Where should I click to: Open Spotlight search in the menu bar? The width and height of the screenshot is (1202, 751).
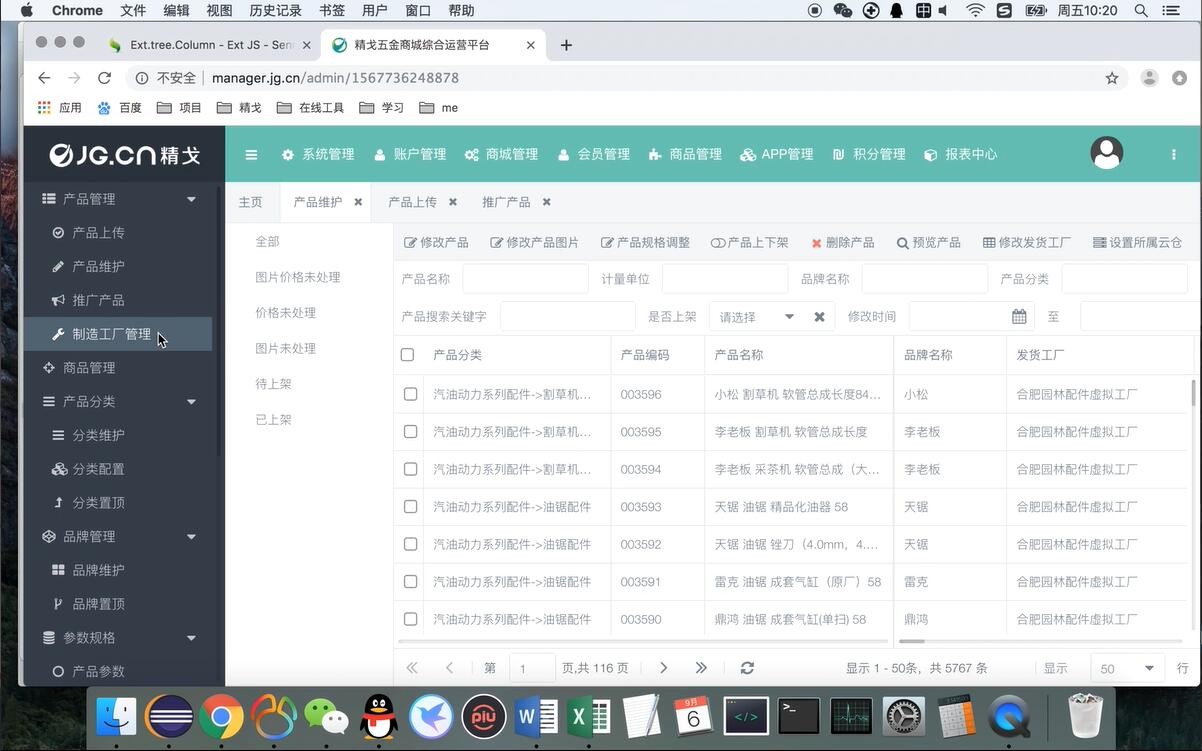1141,10
